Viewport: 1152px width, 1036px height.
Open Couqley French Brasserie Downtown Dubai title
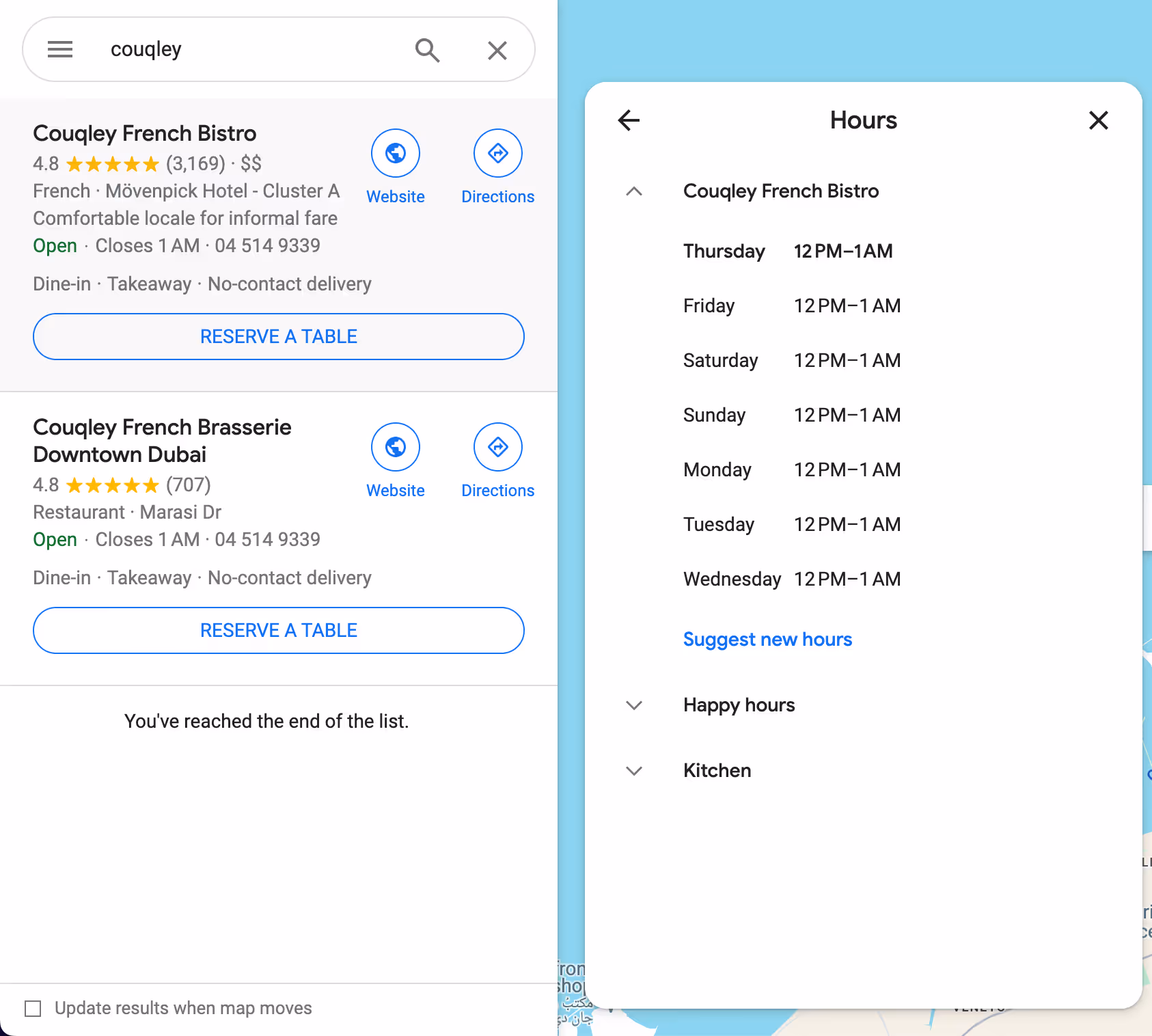click(x=162, y=441)
